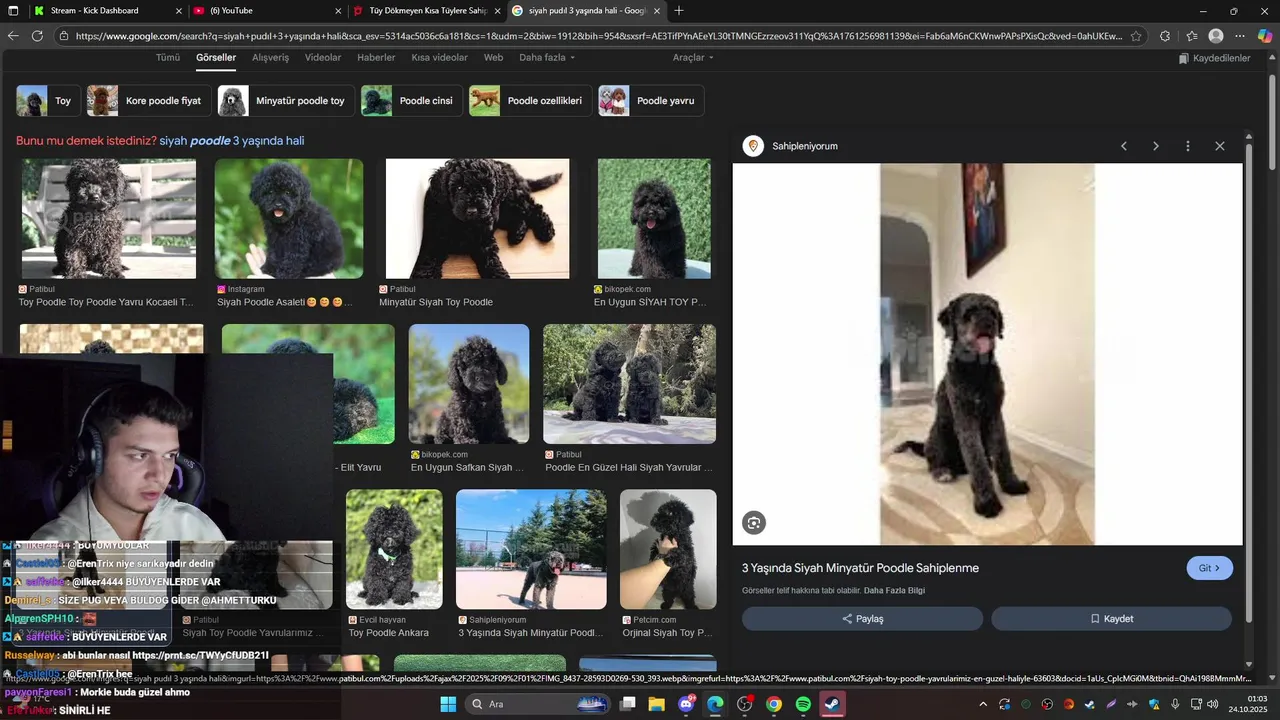Select the Haberler search filter

[376, 58]
